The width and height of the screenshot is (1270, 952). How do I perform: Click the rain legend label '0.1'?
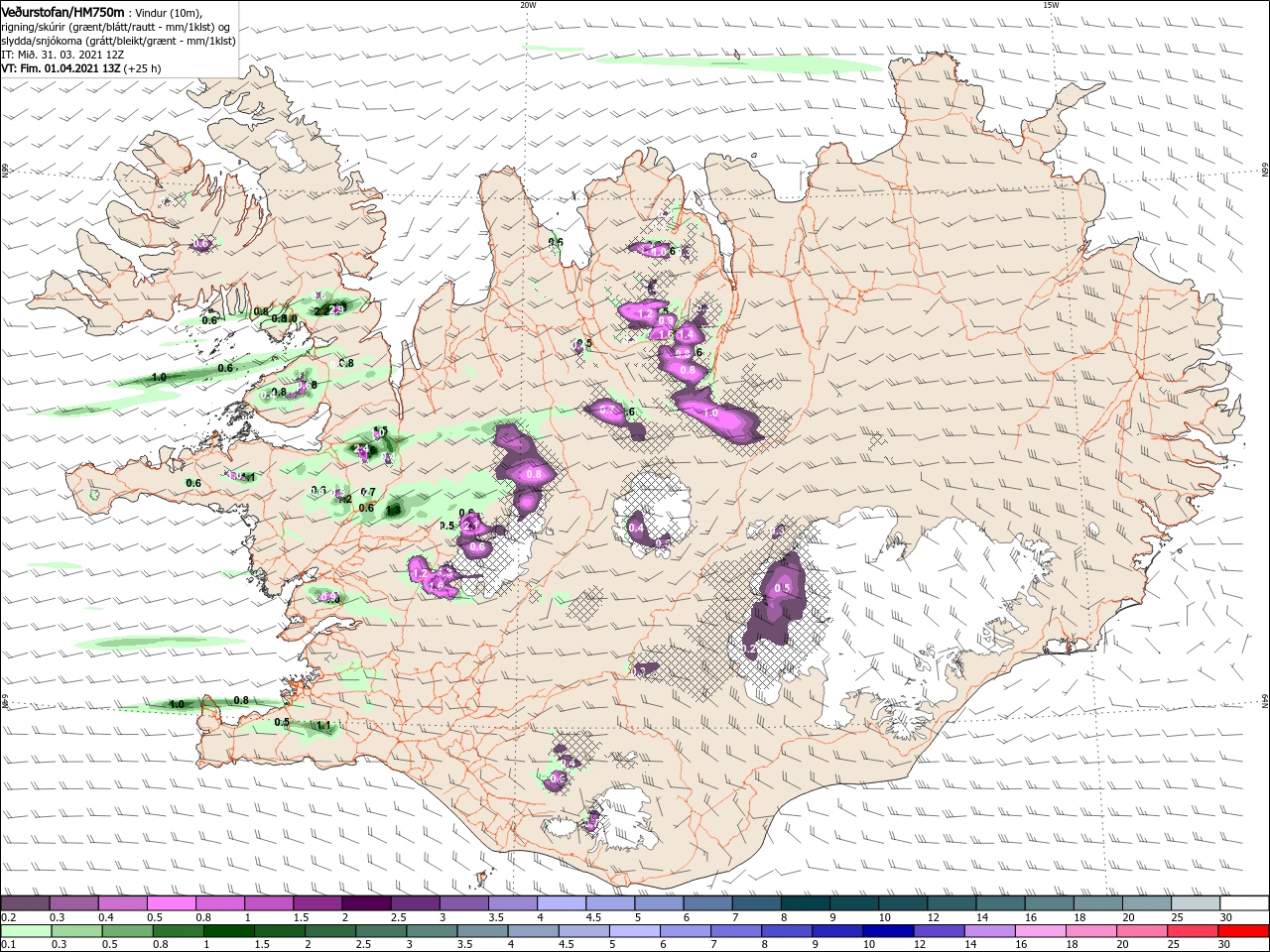[8, 945]
